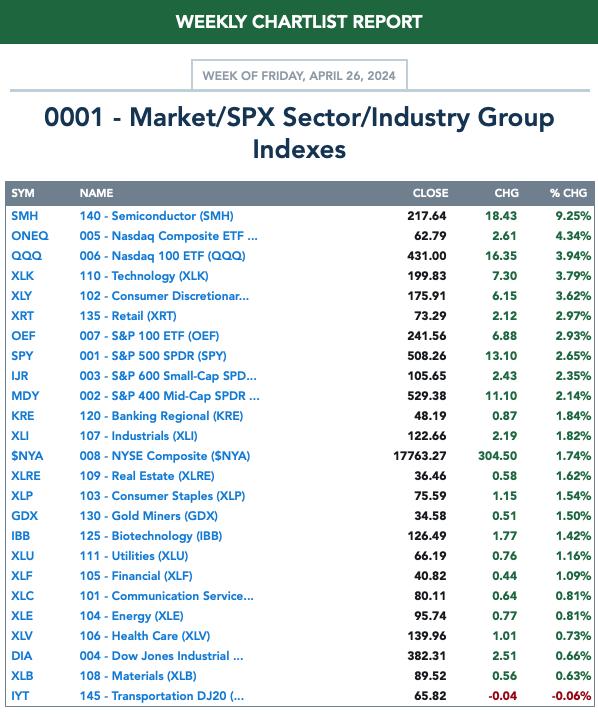
Task: Open 104 - Energy (XLE) link
Action: [131, 616]
